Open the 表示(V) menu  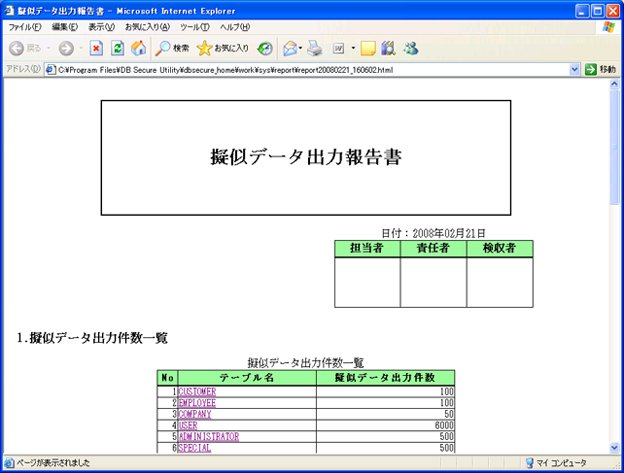pyautogui.click(x=101, y=27)
